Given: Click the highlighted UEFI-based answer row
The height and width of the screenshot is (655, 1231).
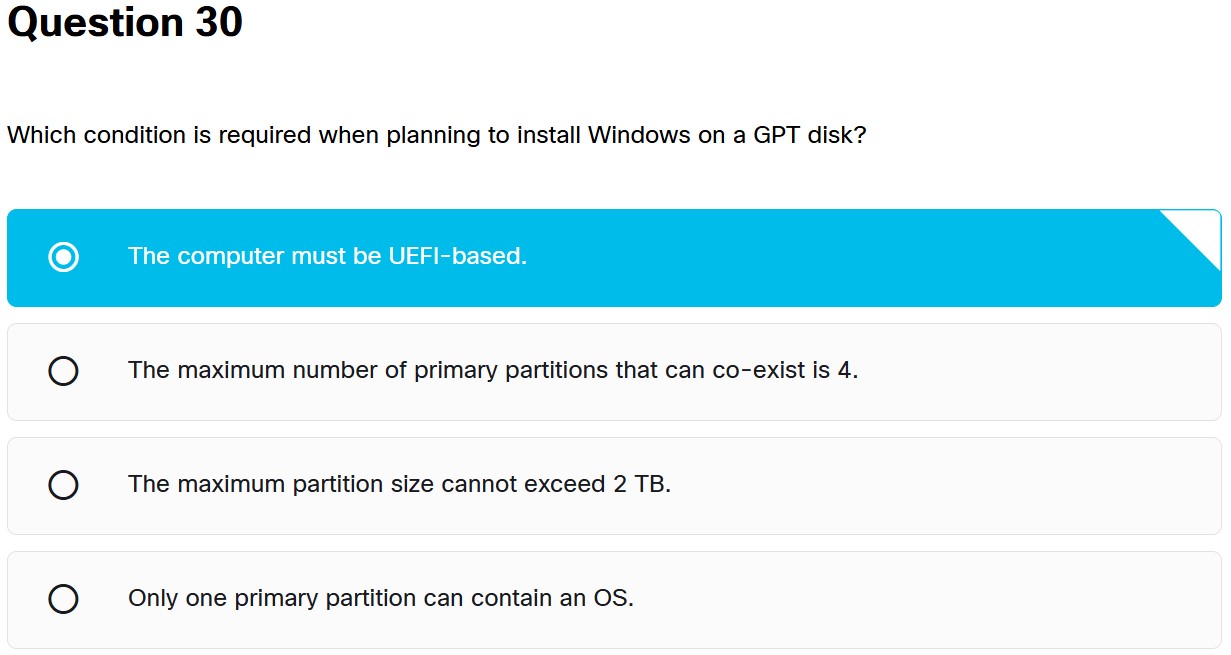Looking at the screenshot, I should click(600, 257).
